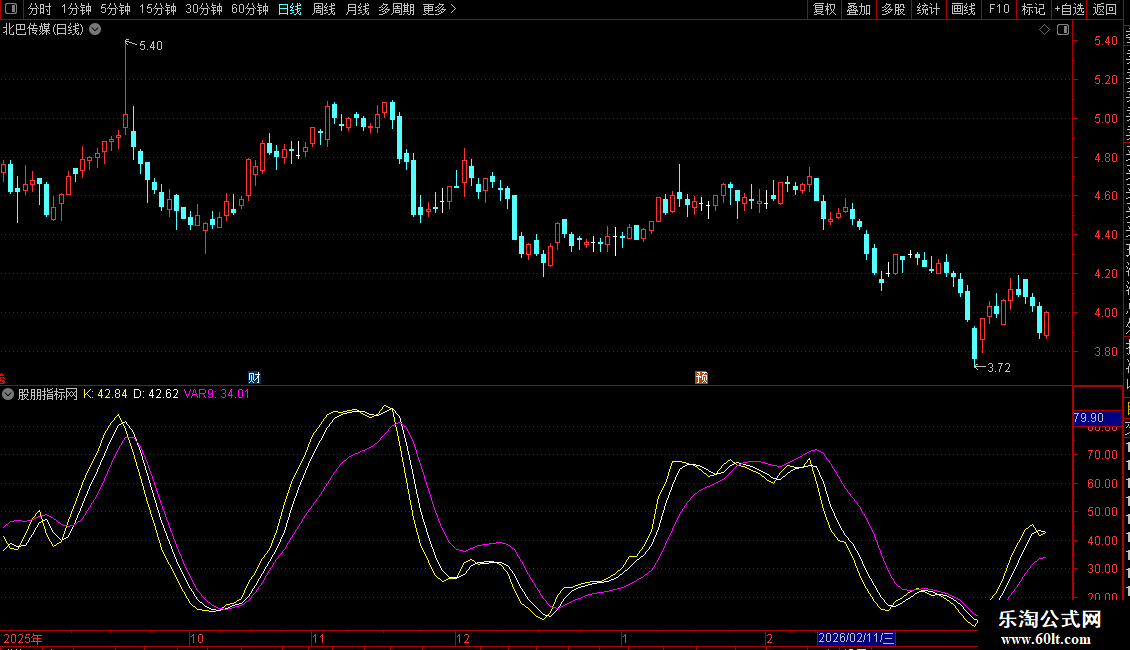
Task: Click the 2026/02/11 date marker on the timeline
Action: (857, 638)
